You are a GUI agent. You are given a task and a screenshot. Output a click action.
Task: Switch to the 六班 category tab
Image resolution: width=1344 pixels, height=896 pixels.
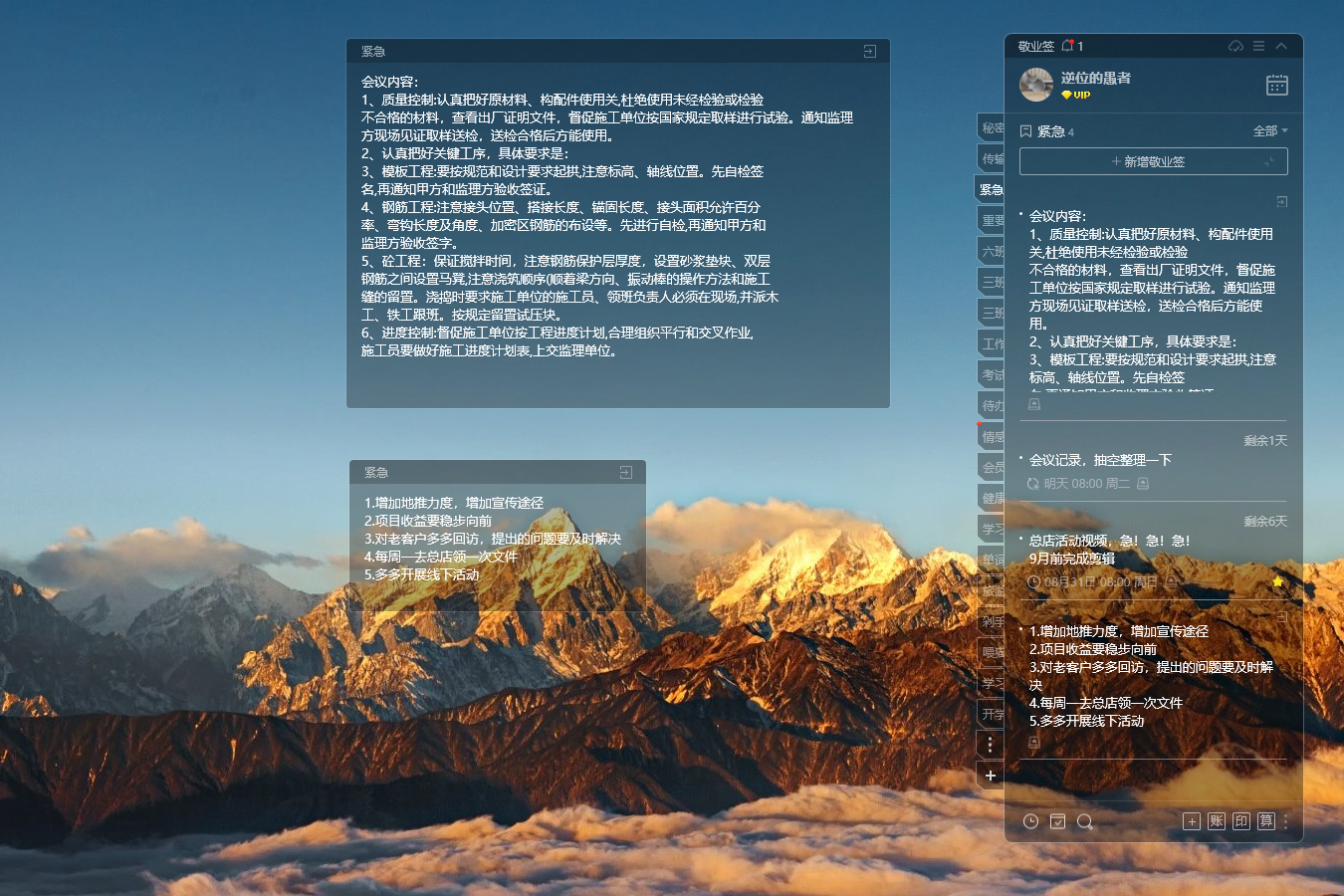(x=992, y=251)
